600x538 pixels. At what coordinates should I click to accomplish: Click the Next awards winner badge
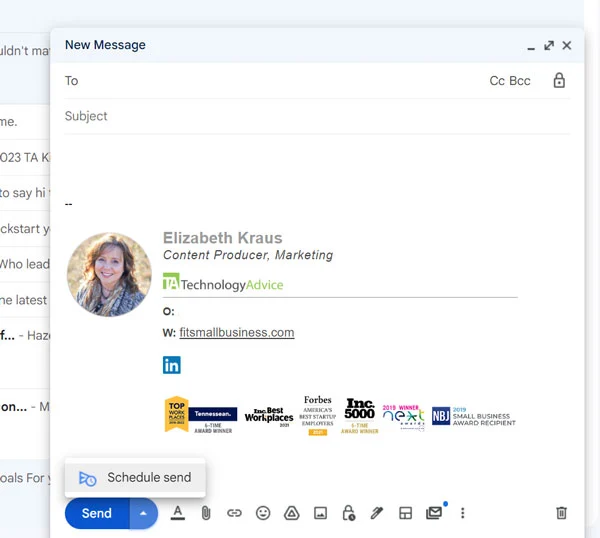point(404,416)
